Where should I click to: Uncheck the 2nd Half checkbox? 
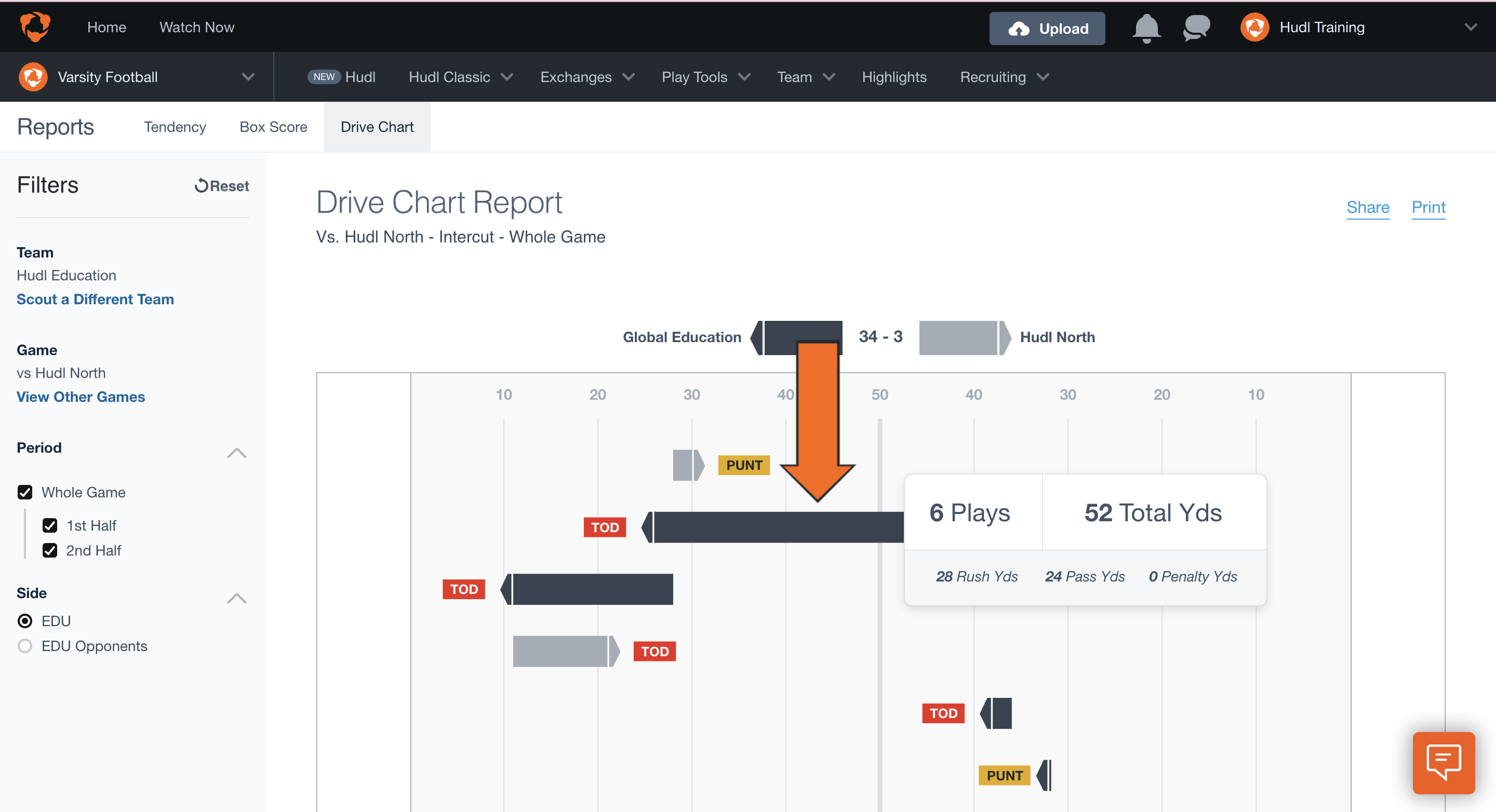pyautogui.click(x=50, y=550)
